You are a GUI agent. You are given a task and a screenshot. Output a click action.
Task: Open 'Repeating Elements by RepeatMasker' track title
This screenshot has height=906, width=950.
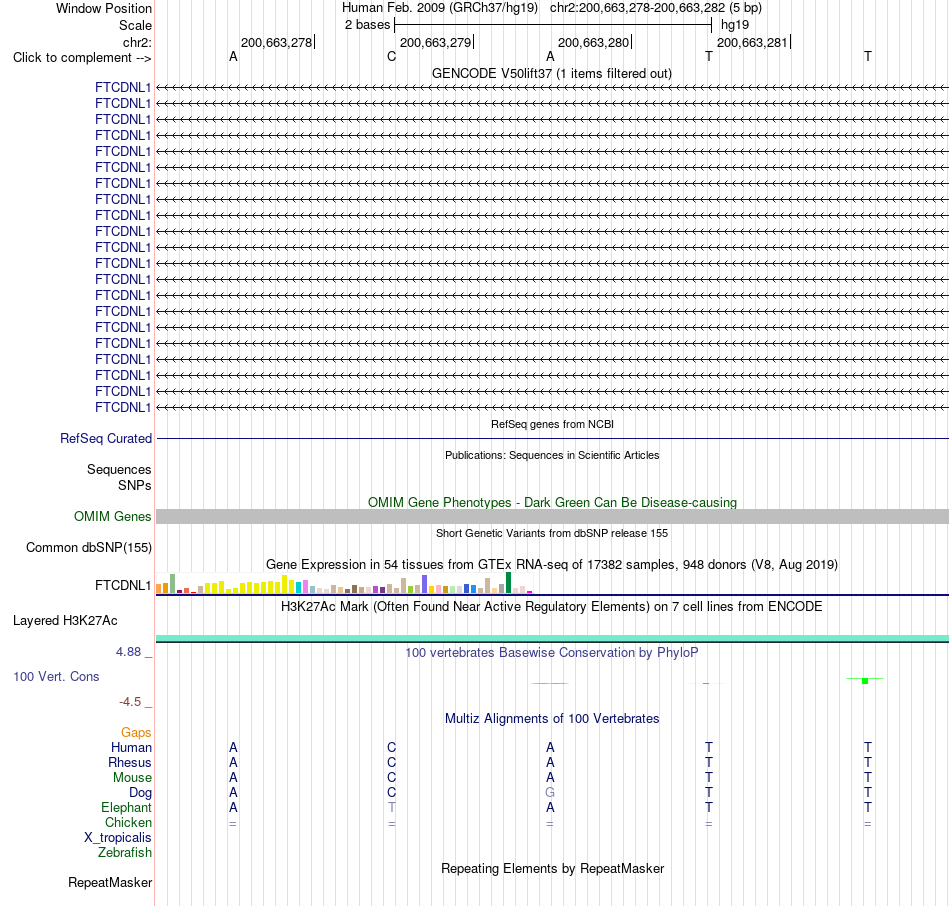(x=552, y=868)
